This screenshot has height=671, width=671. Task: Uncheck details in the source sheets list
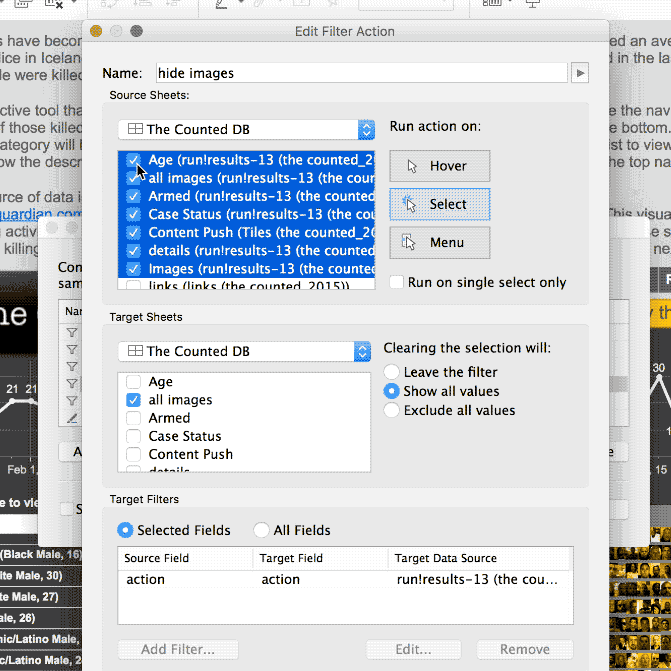pyautogui.click(x=134, y=250)
